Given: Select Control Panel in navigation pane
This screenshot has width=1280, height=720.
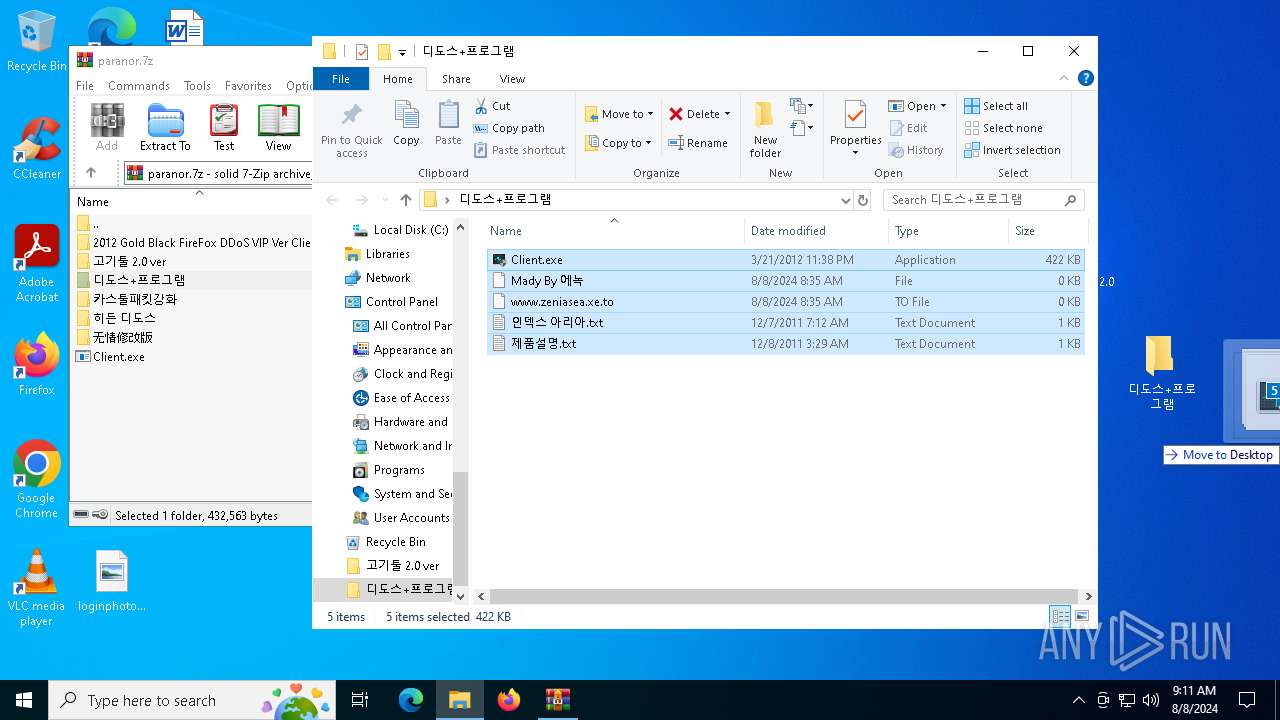Looking at the screenshot, I should click(x=391, y=302).
